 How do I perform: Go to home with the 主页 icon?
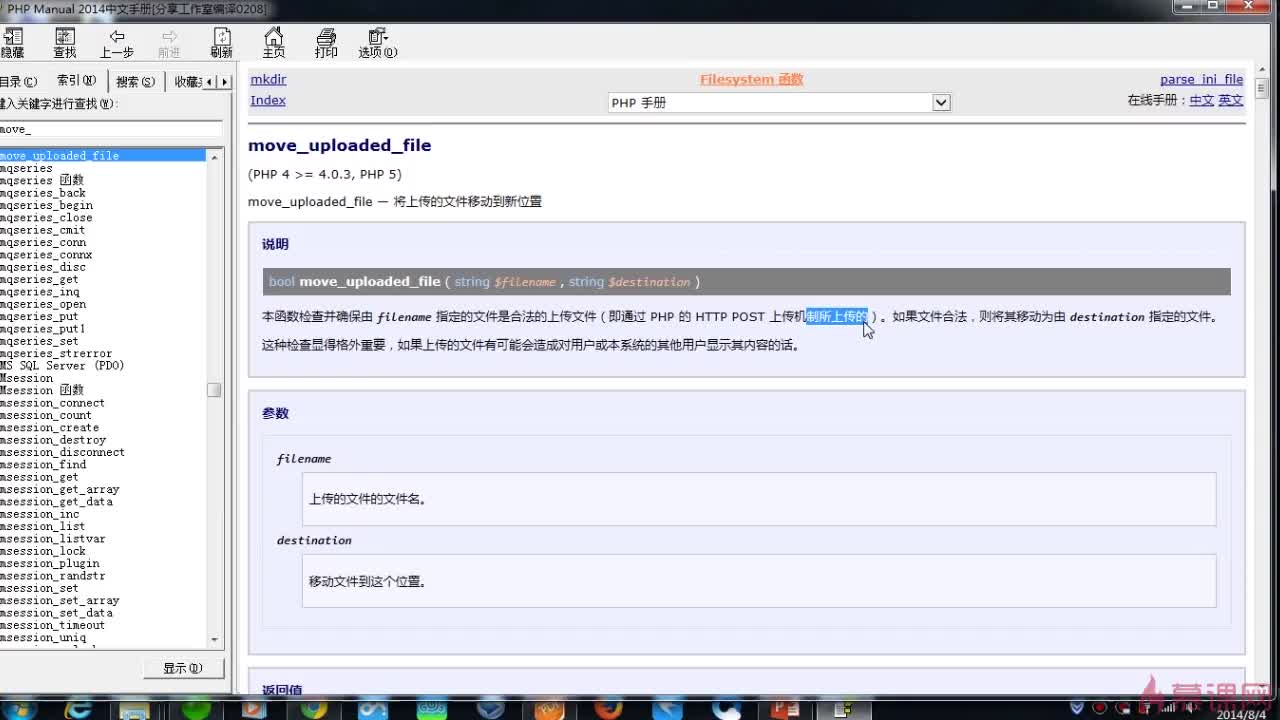point(274,43)
